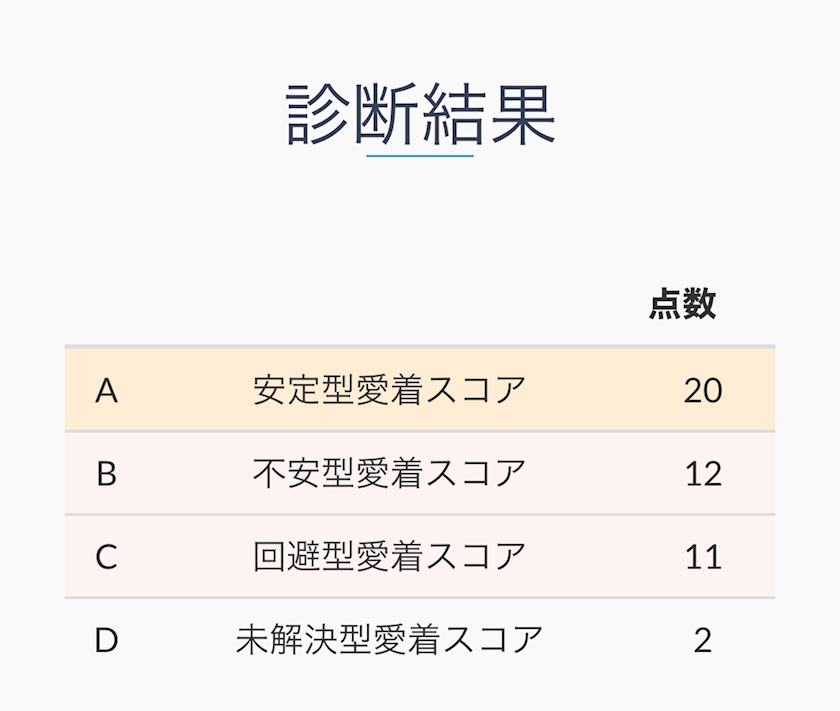
Task: Click the 未解決型愛着スコア label
Action: (x=389, y=640)
